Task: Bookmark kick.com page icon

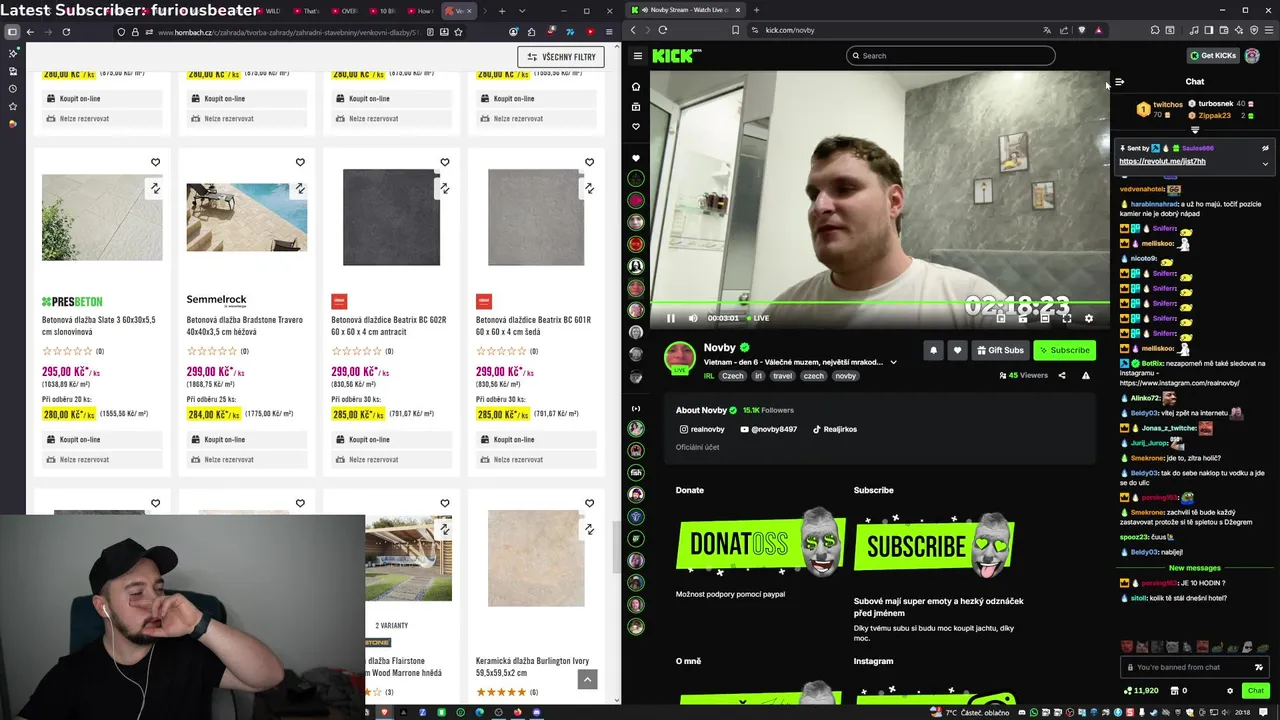Action: (735, 30)
